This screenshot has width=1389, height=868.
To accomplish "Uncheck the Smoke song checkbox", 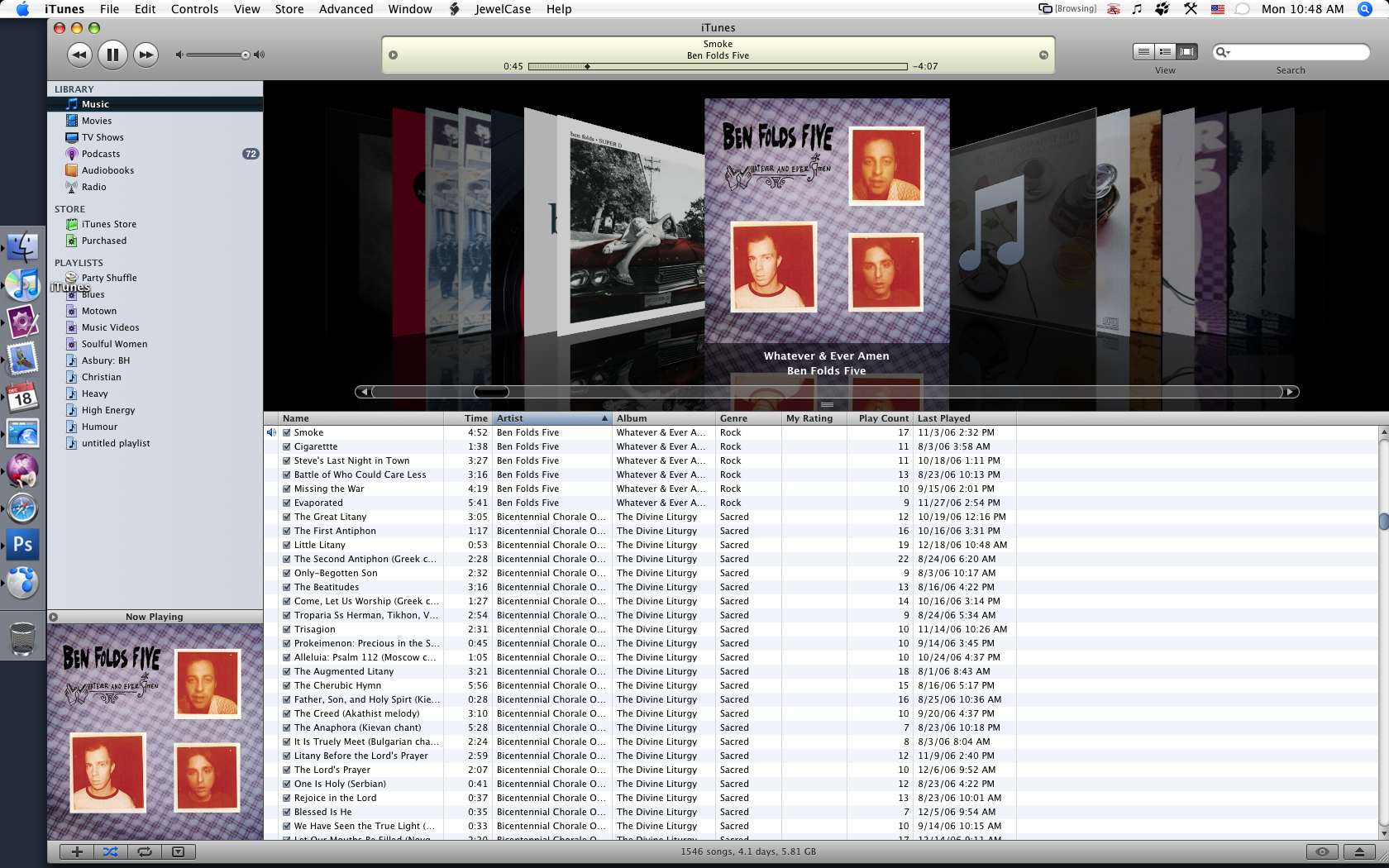I will [x=287, y=432].
